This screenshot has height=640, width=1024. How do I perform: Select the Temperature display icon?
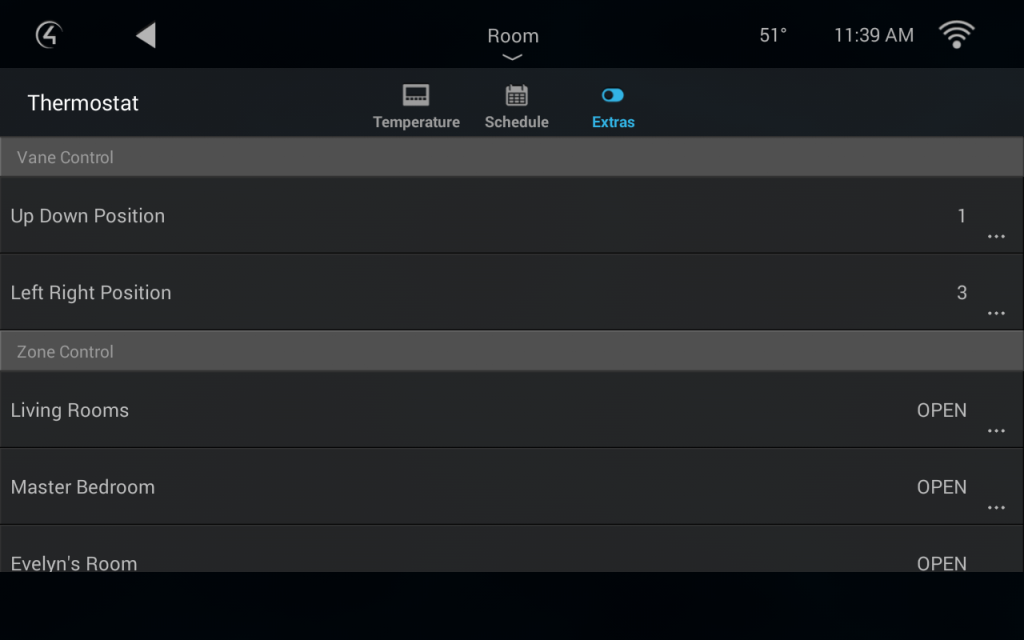click(416, 95)
